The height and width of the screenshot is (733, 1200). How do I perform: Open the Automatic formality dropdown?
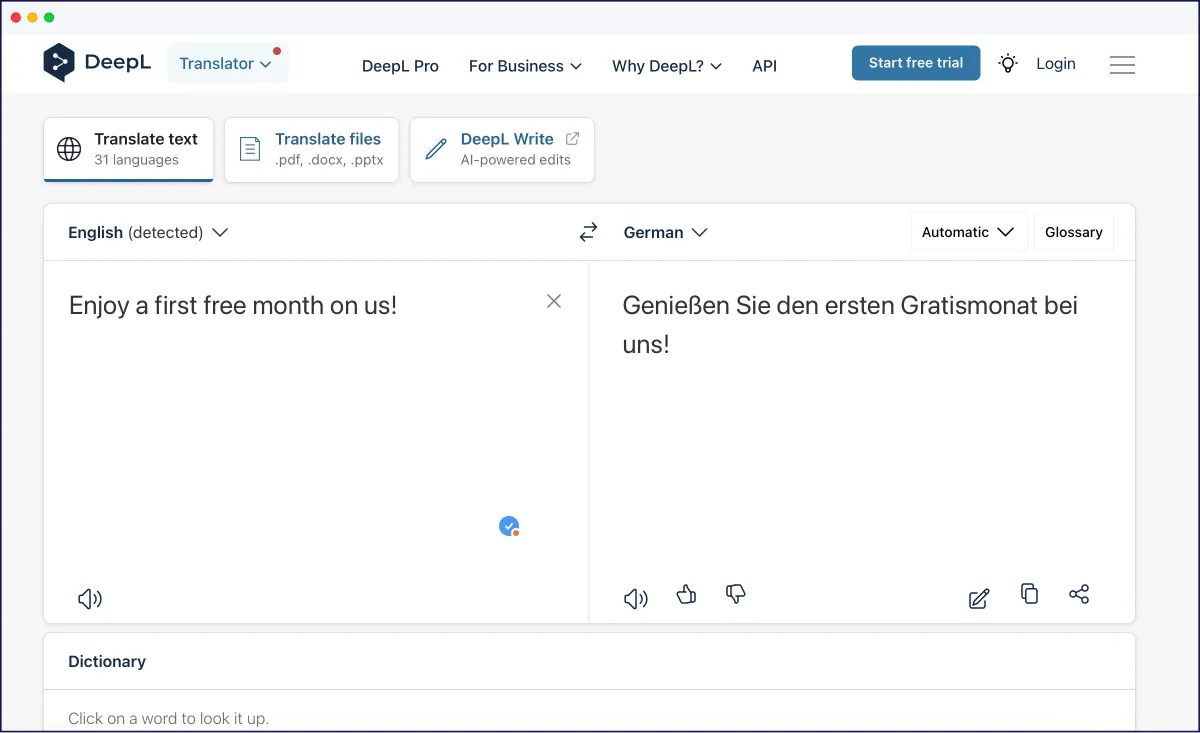(967, 231)
